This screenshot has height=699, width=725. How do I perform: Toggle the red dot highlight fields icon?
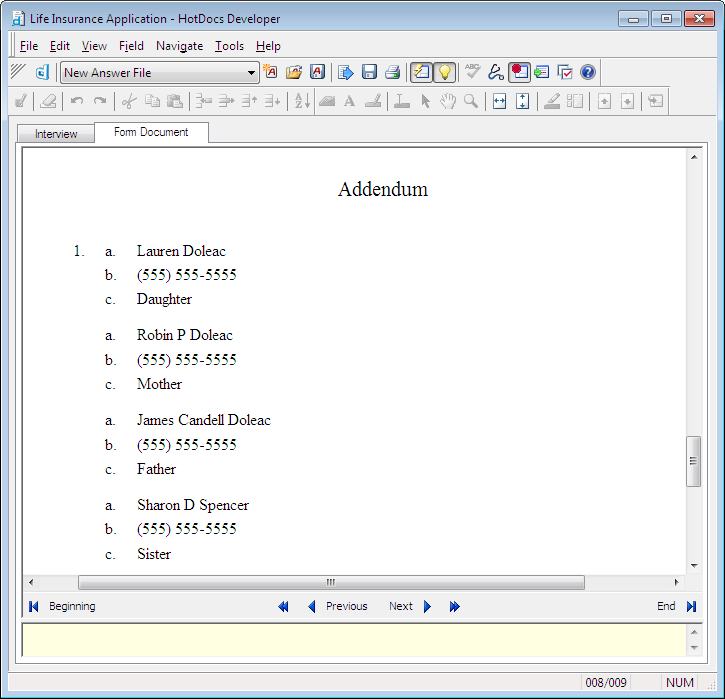(x=519, y=72)
